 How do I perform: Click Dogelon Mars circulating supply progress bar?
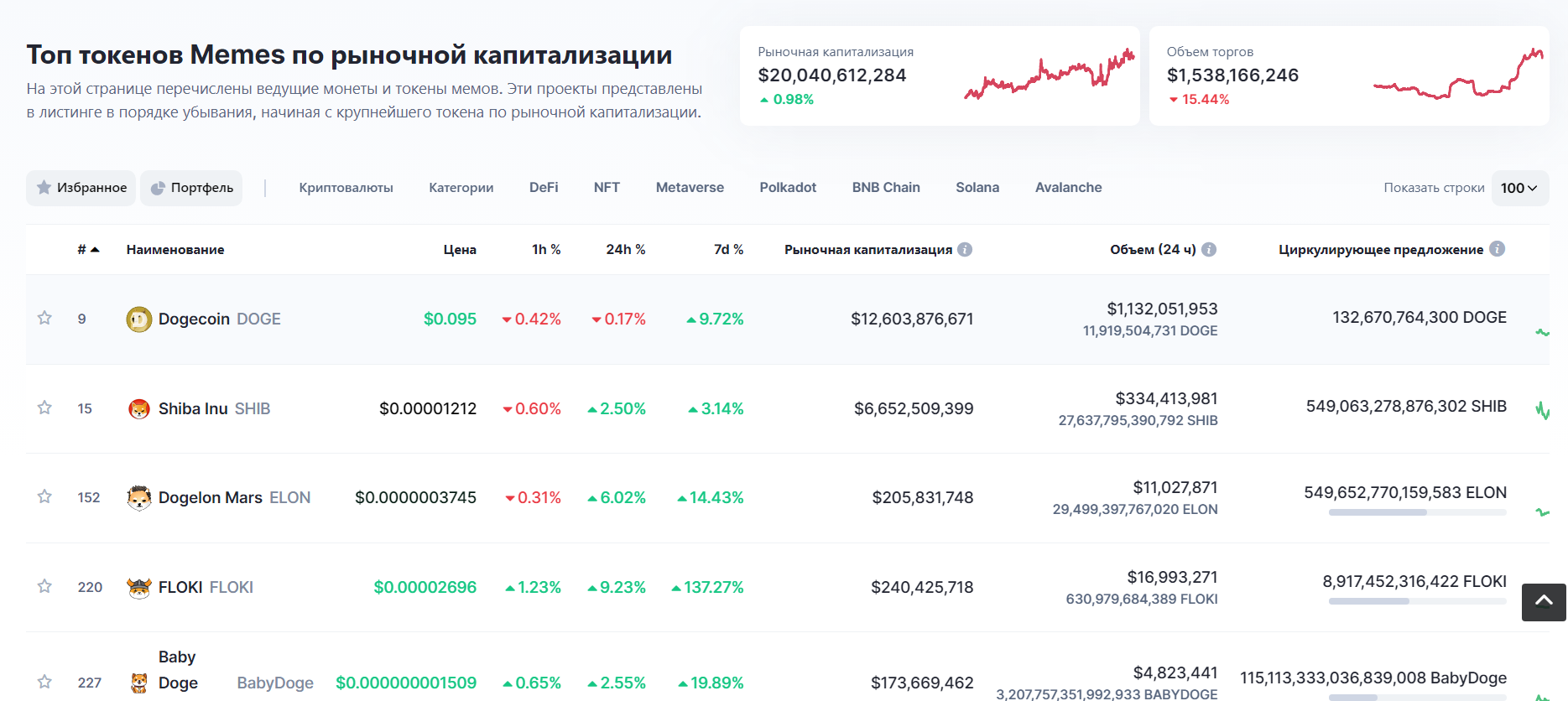click(1417, 512)
